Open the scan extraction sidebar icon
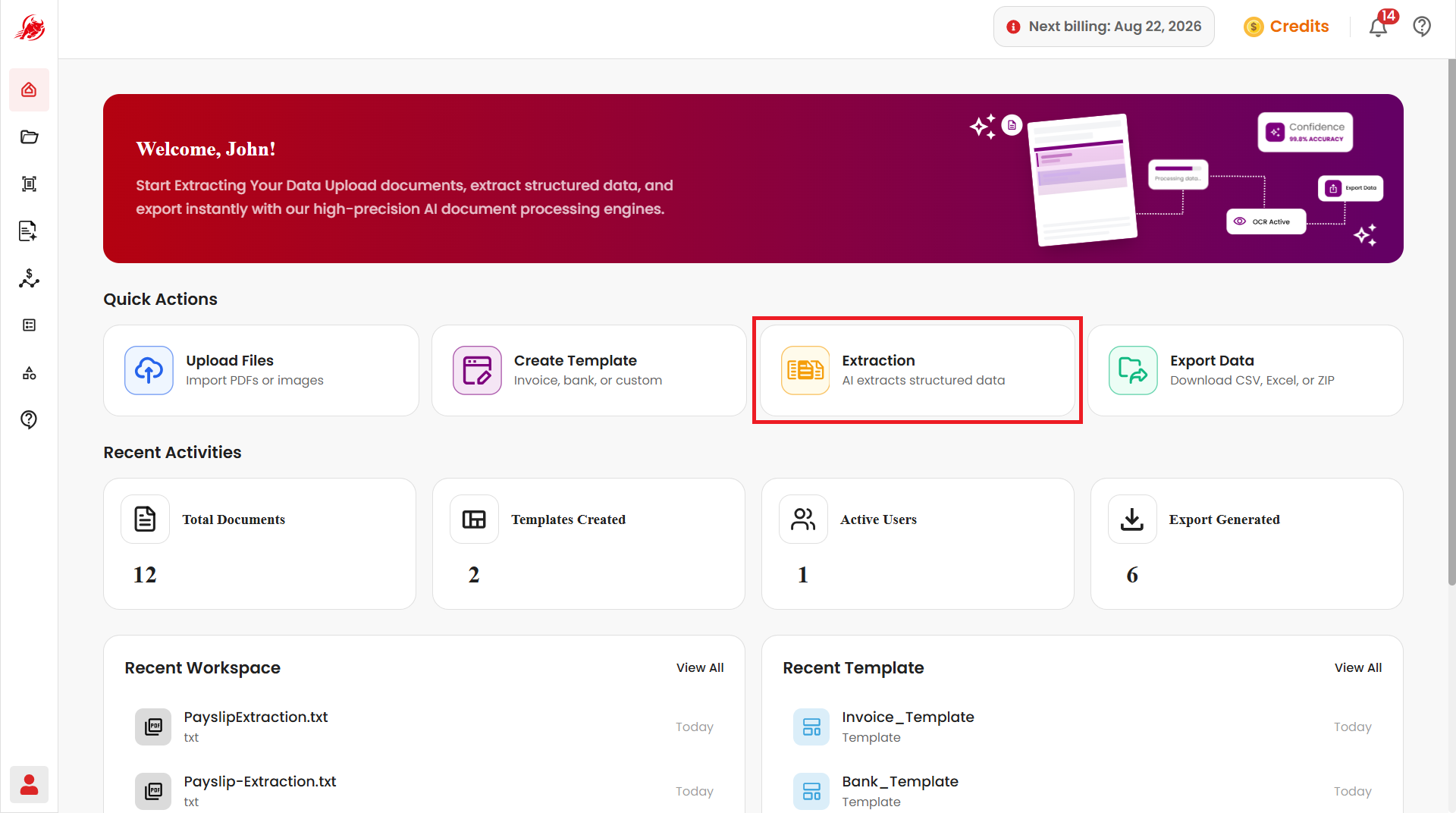The height and width of the screenshot is (813, 1456). pyautogui.click(x=29, y=184)
